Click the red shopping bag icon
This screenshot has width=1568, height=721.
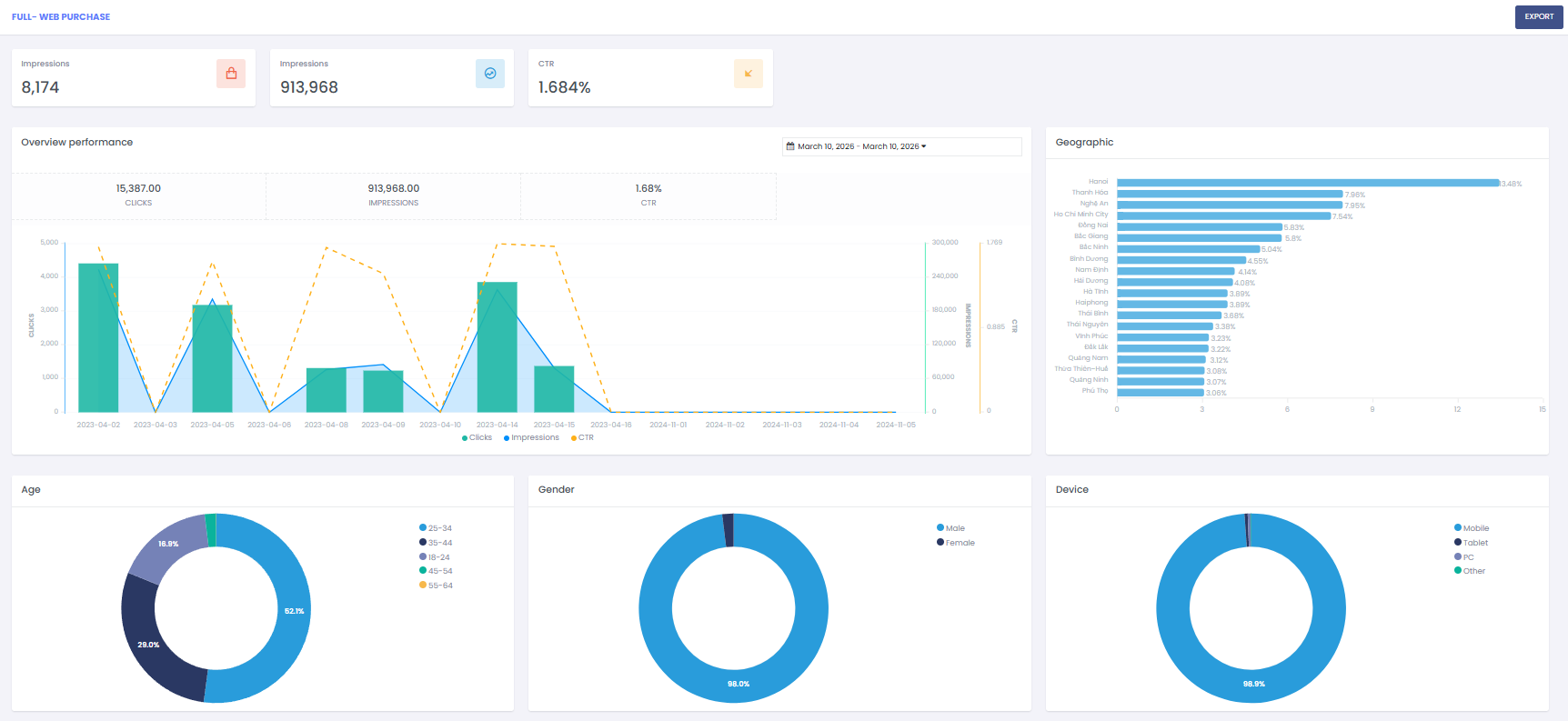click(x=231, y=74)
